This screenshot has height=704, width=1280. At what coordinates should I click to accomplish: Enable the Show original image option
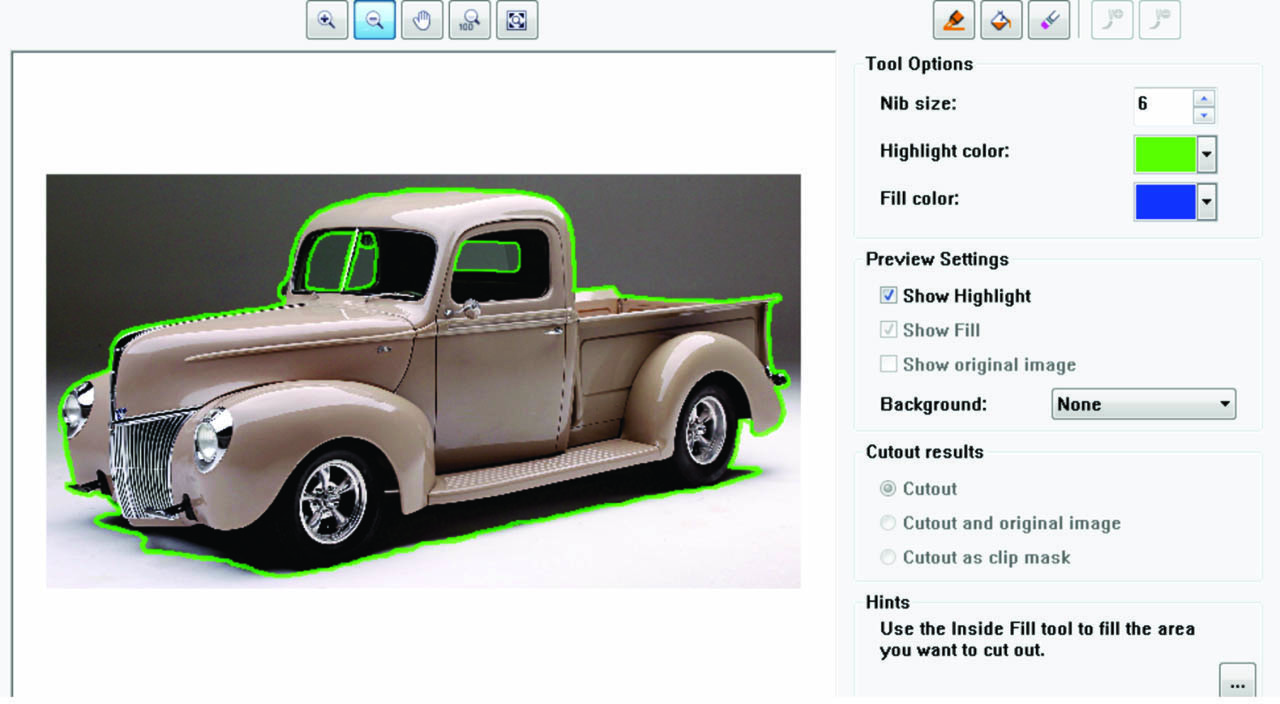pos(888,364)
